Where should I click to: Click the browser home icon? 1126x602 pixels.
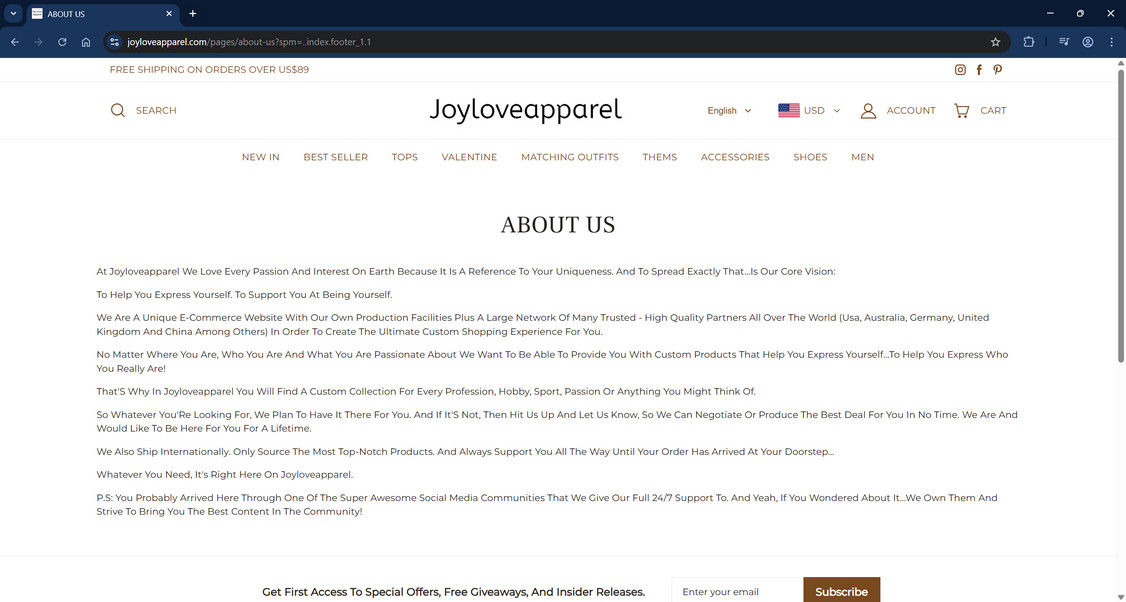coord(86,42)
